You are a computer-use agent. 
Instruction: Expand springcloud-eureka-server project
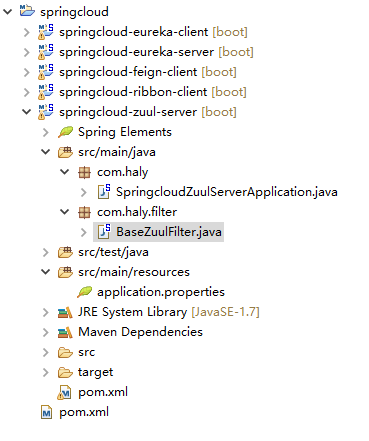tap(27, 52)
